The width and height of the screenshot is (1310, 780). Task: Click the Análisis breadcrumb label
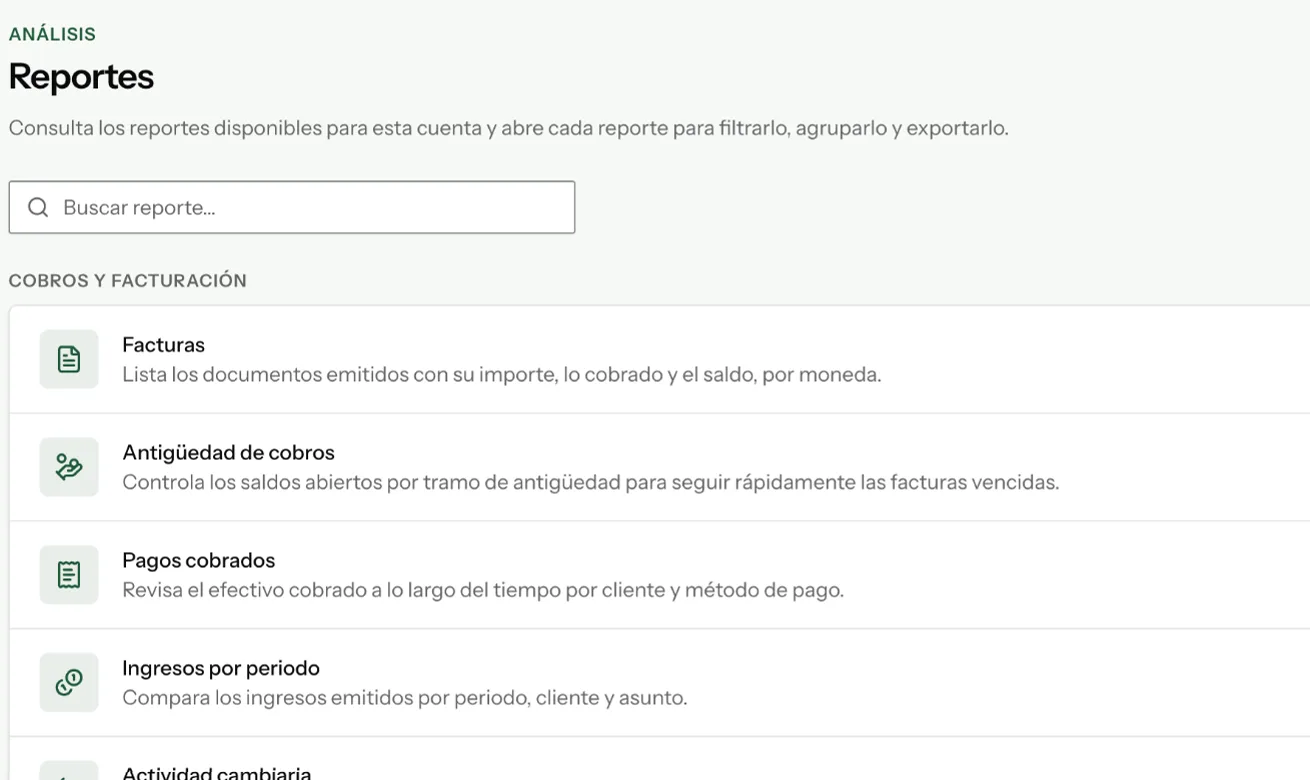[x=52, y=34]
